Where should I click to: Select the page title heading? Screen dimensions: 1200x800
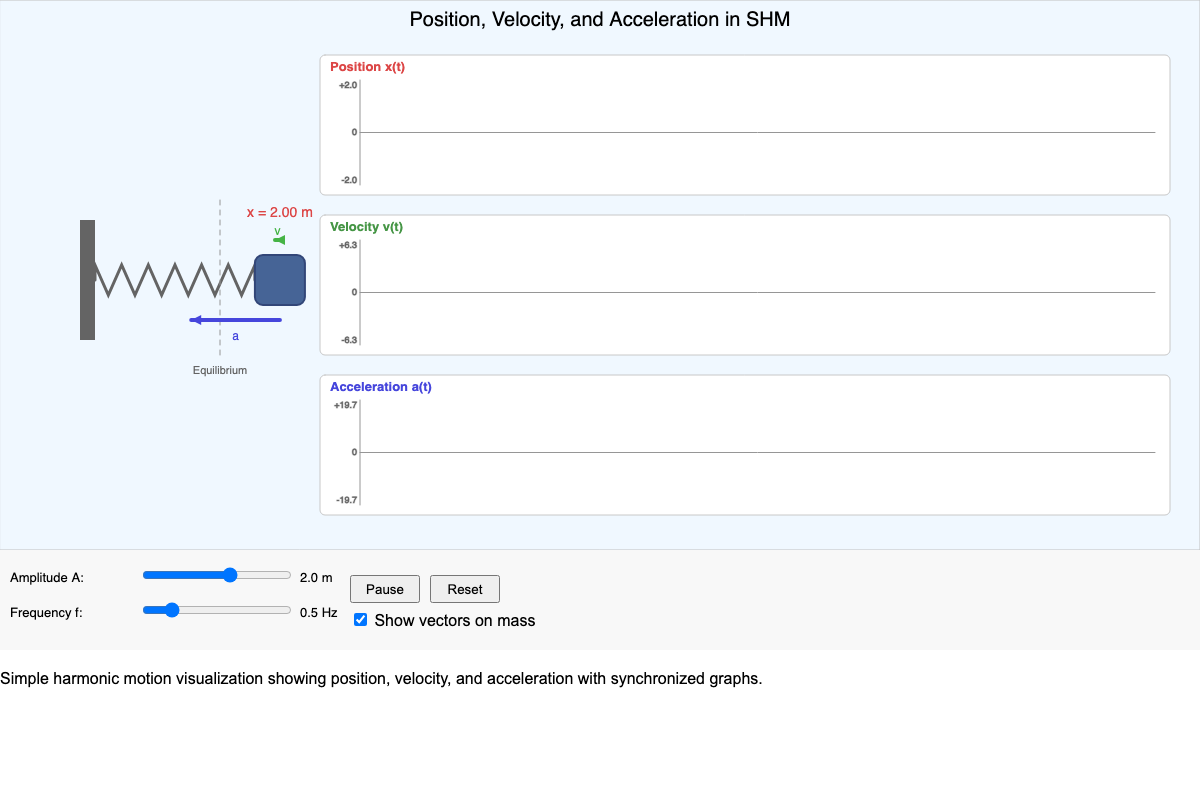[x=600, y=19]
